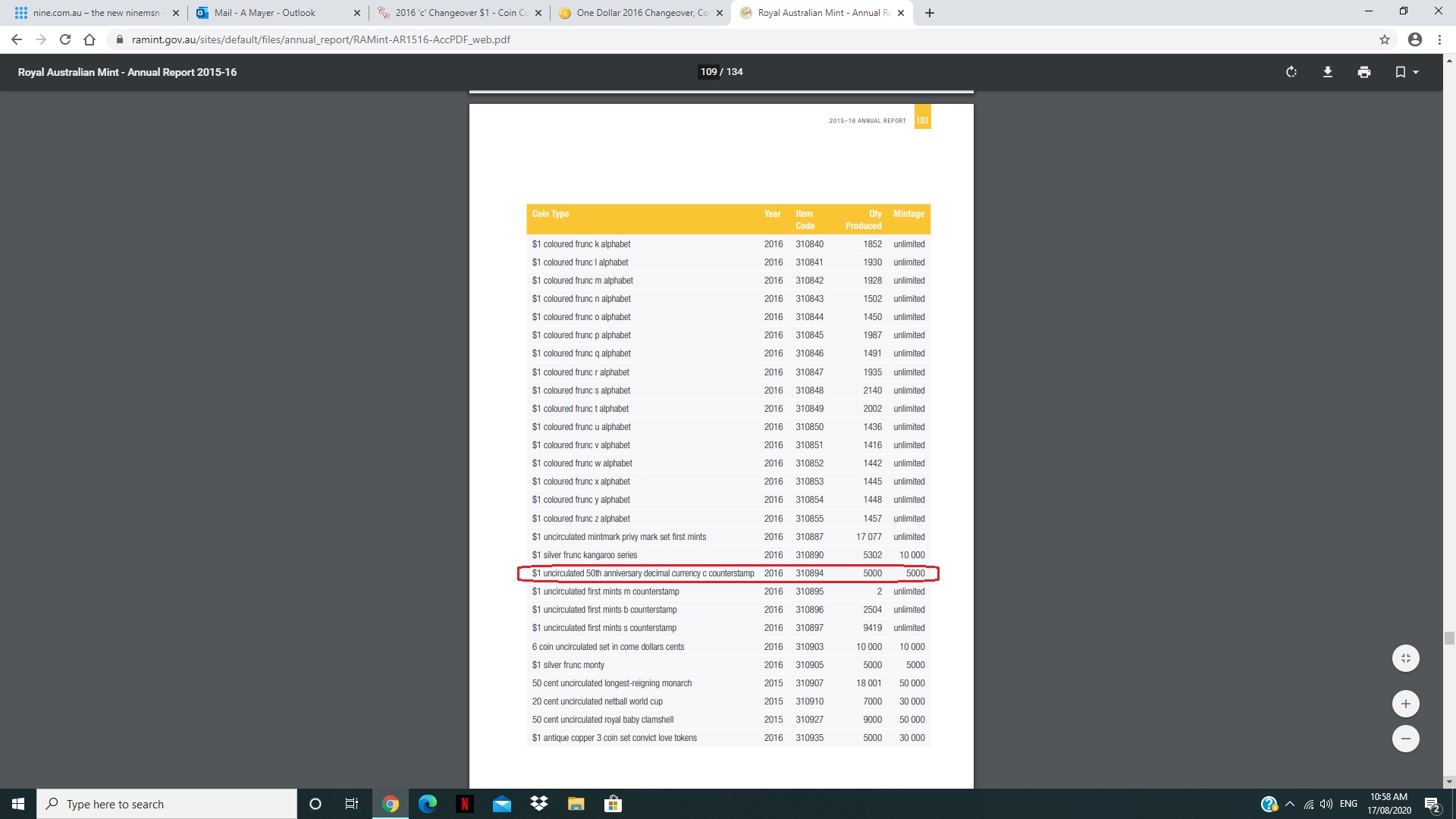
Task: Select '$1 coloured frunc k alphabet' text
Action: click(581, 244)
